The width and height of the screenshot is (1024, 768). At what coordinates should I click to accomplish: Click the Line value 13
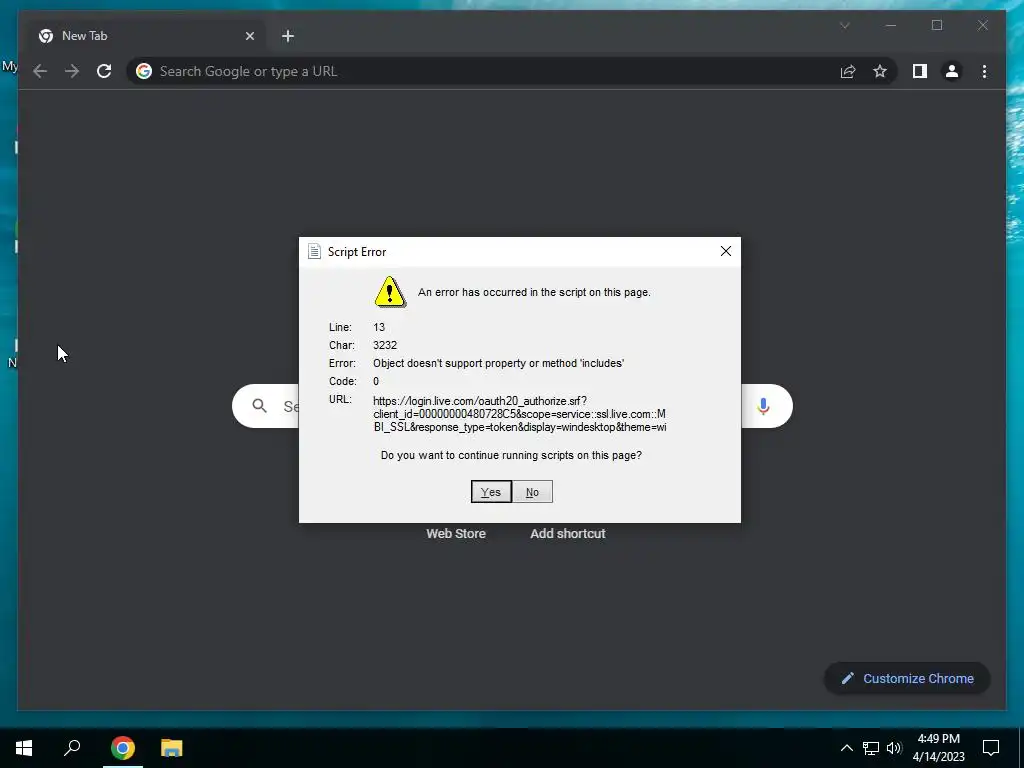click(x=379, y=327)
